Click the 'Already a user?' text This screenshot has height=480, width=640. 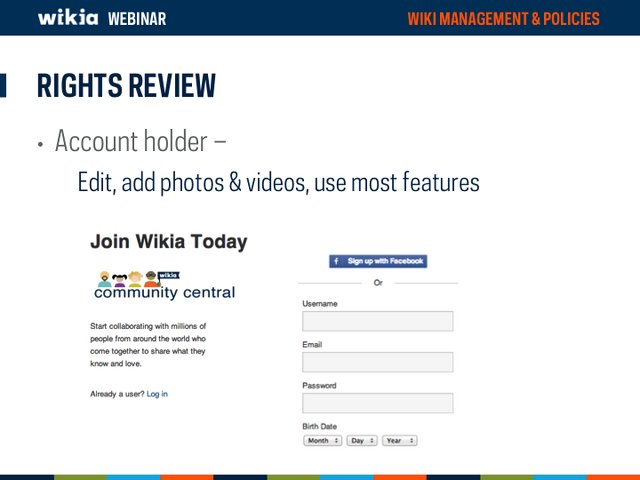tap(117, 394)
